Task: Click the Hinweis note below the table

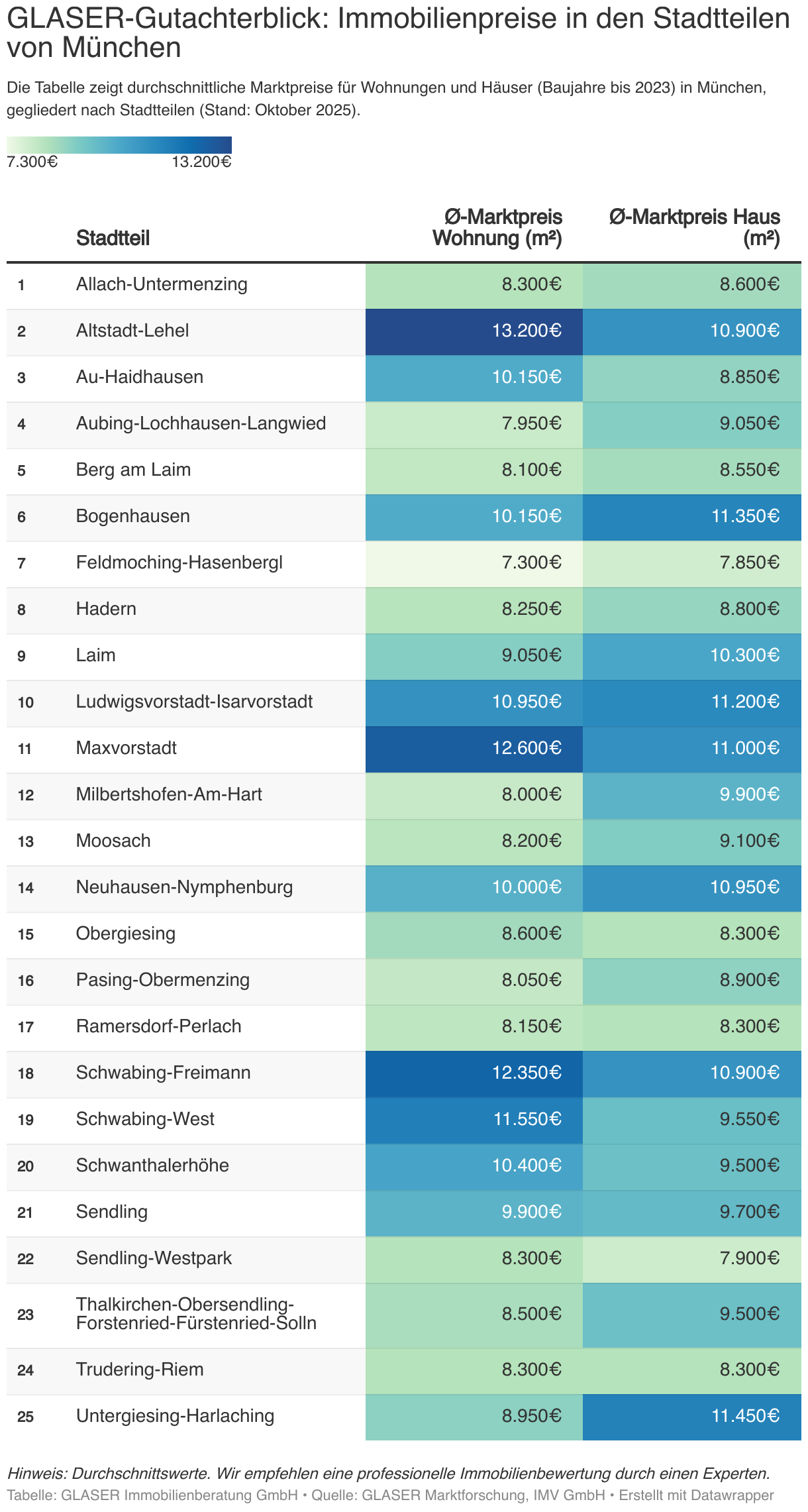Action: [x=388, y=1474]
